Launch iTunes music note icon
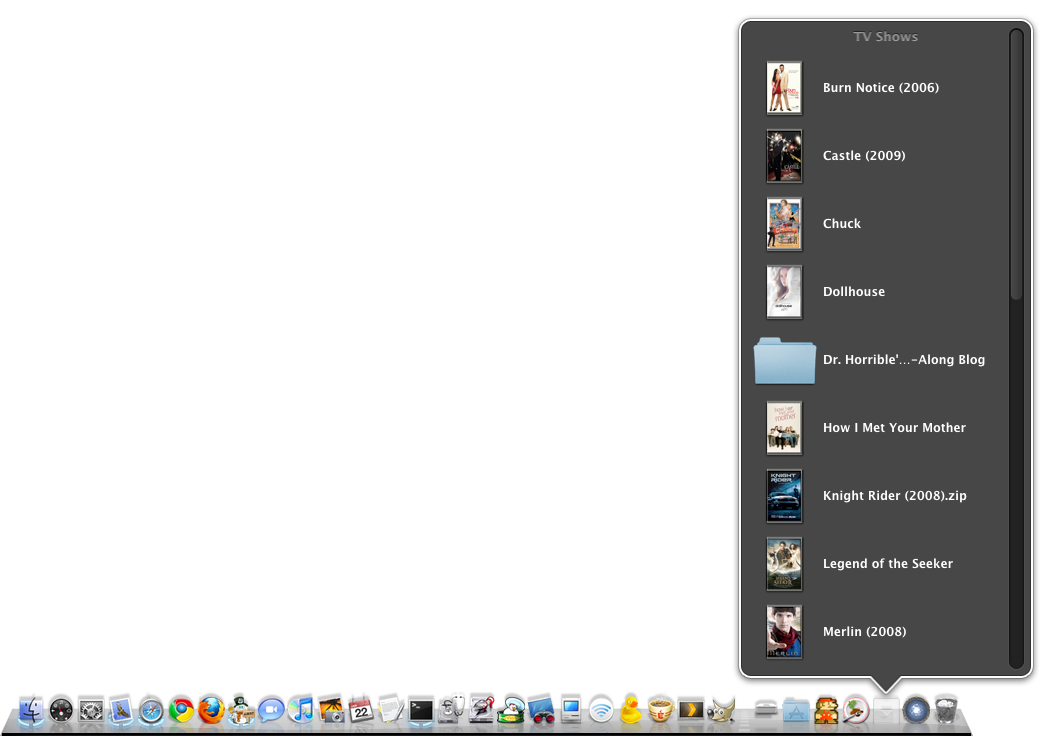Image resolution: width=1057 pixels, height=736 pixels. (301, 710)
